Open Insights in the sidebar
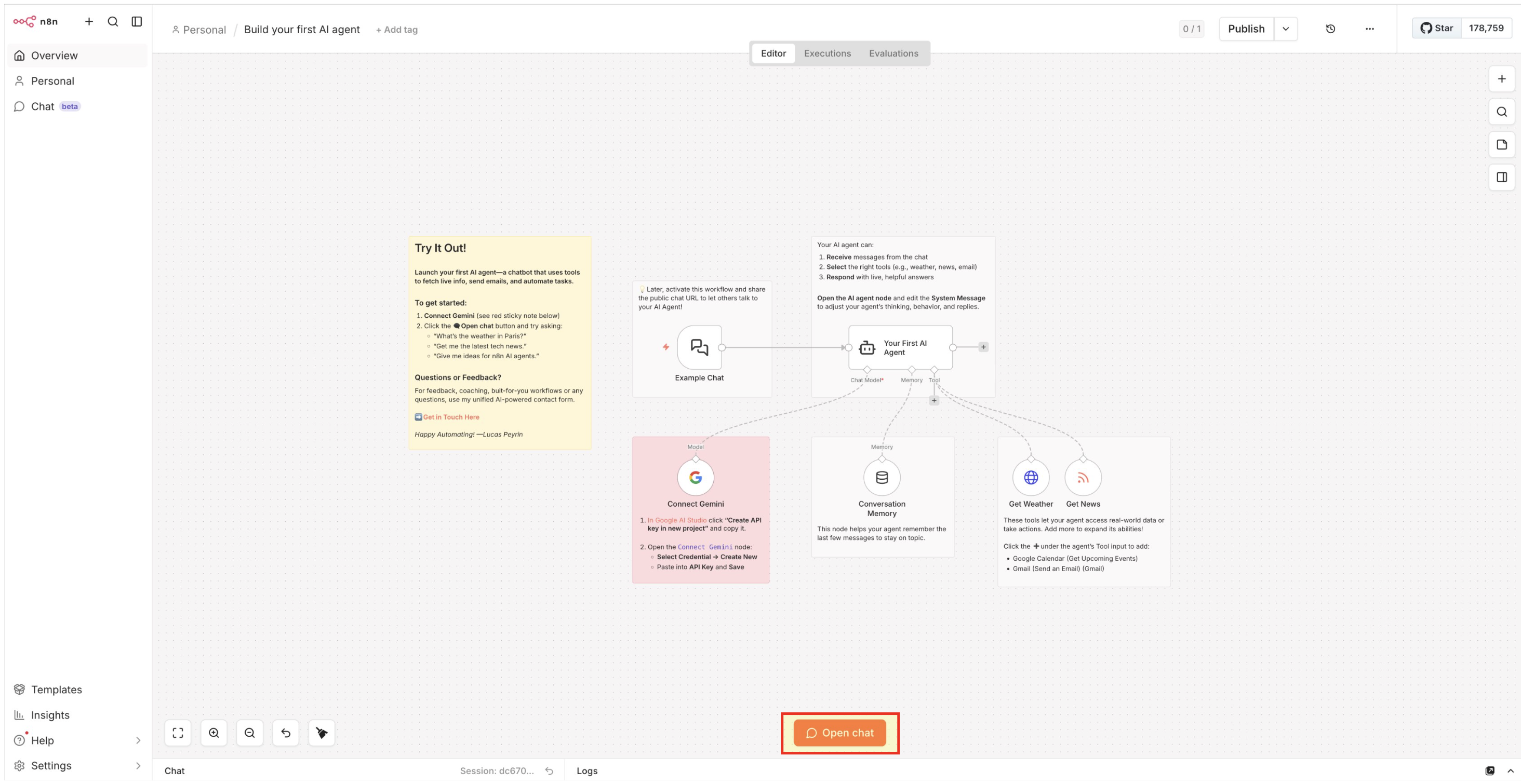 coord(77,715)
